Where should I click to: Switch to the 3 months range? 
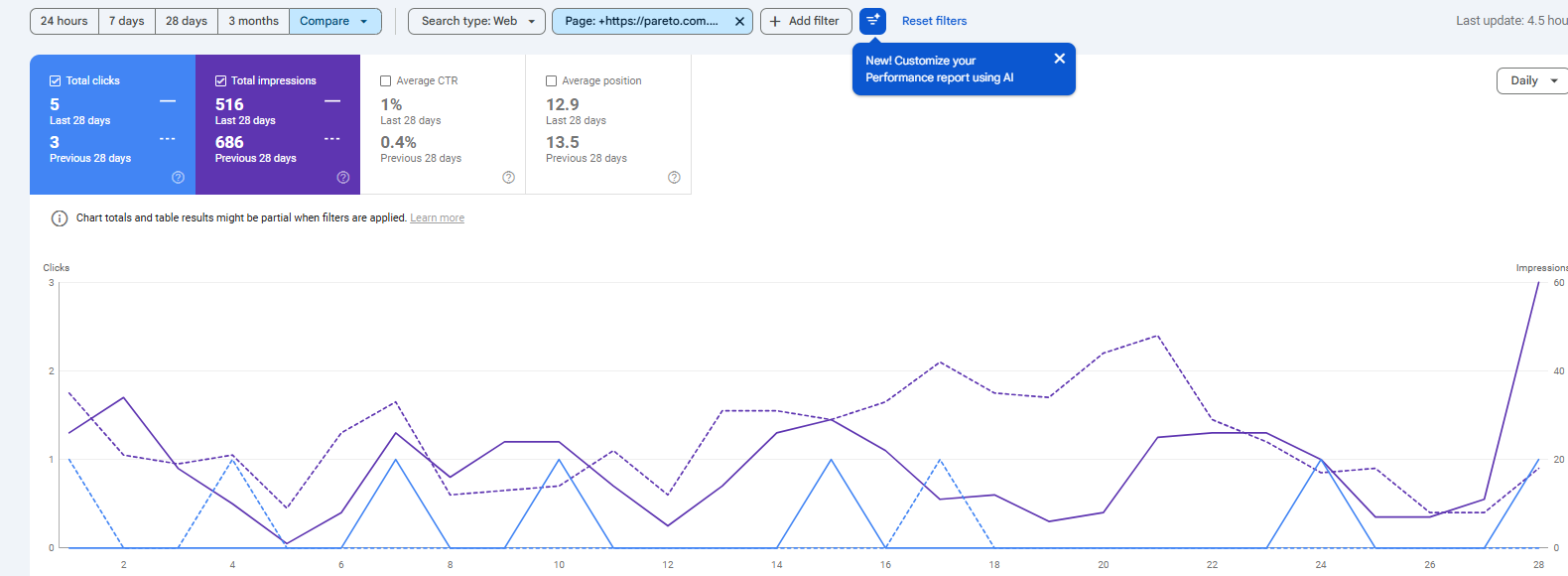pos(253,21)
